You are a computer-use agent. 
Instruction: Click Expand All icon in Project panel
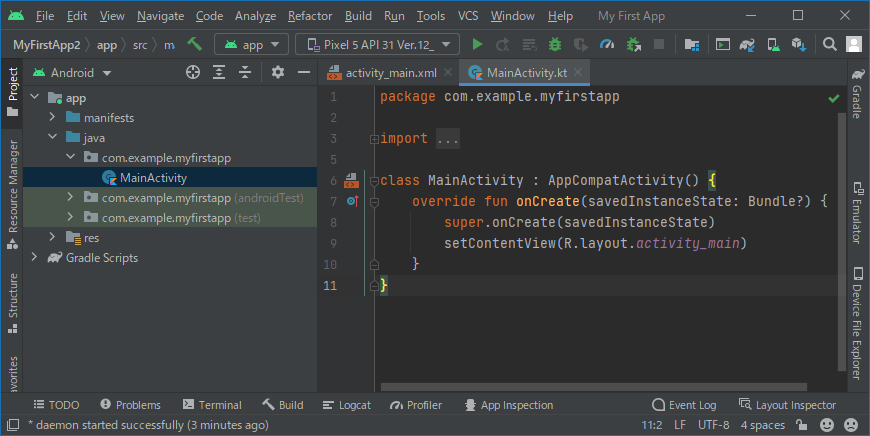(219, 72)
